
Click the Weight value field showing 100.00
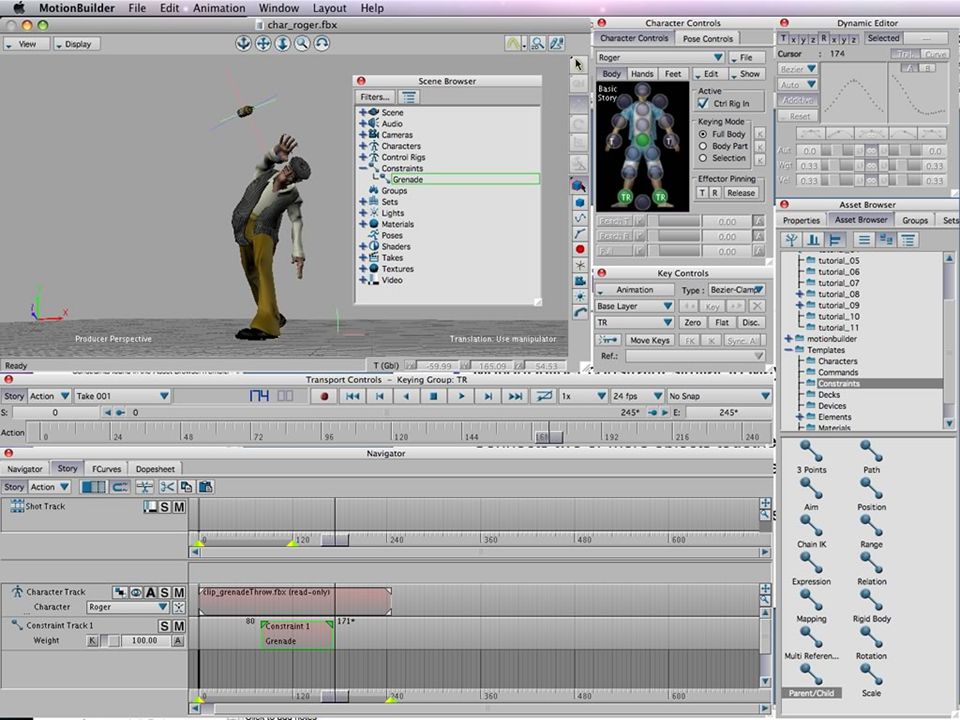point(146,640)
